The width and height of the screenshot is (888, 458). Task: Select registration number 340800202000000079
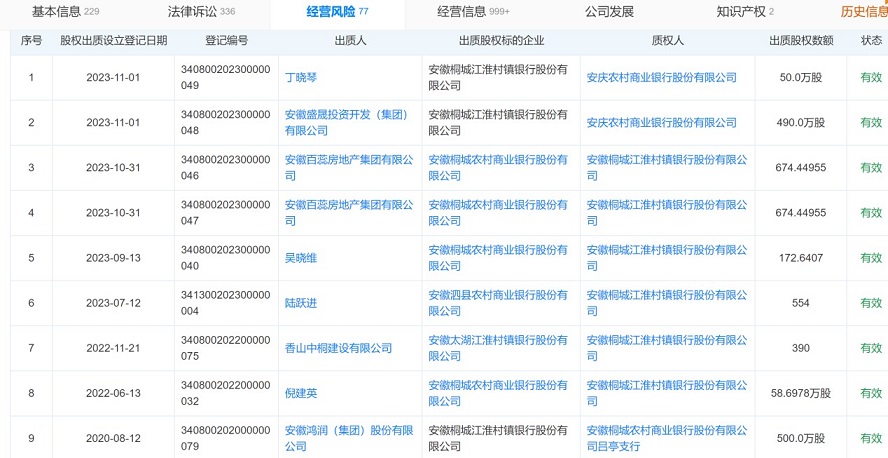click(225, 439)
